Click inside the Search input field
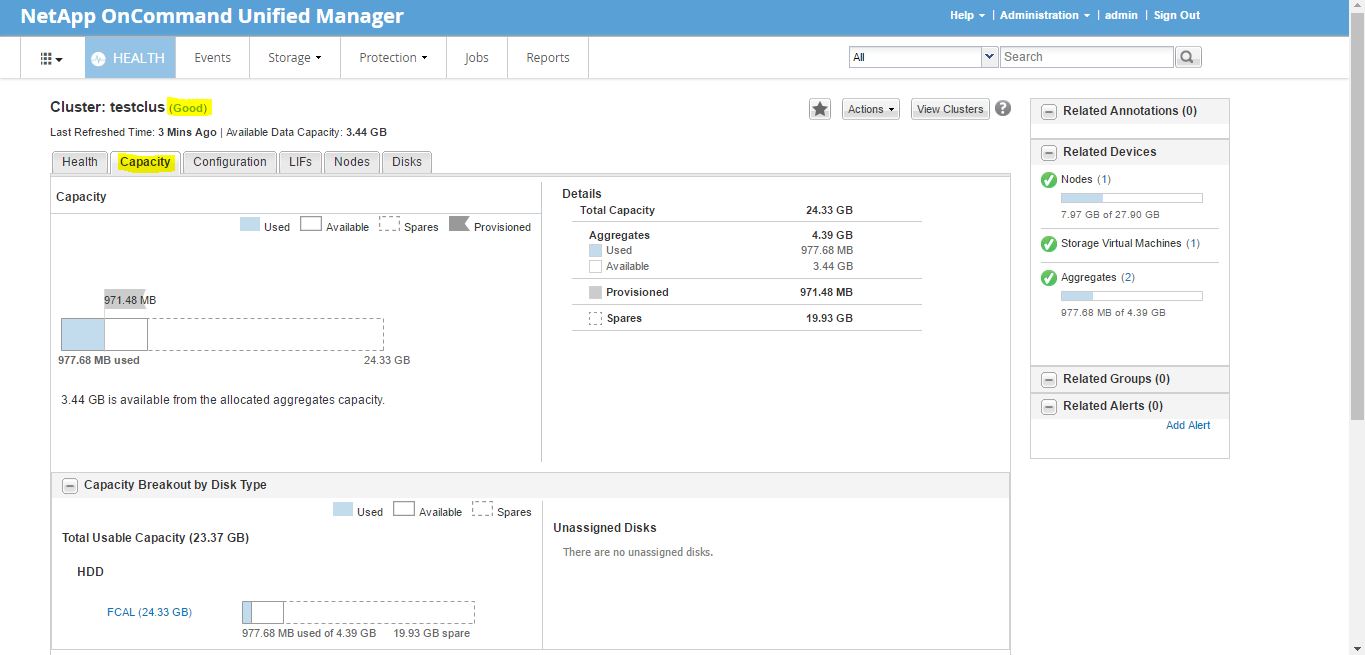Screen dimensions: 1365x655 click(1086, 56)
